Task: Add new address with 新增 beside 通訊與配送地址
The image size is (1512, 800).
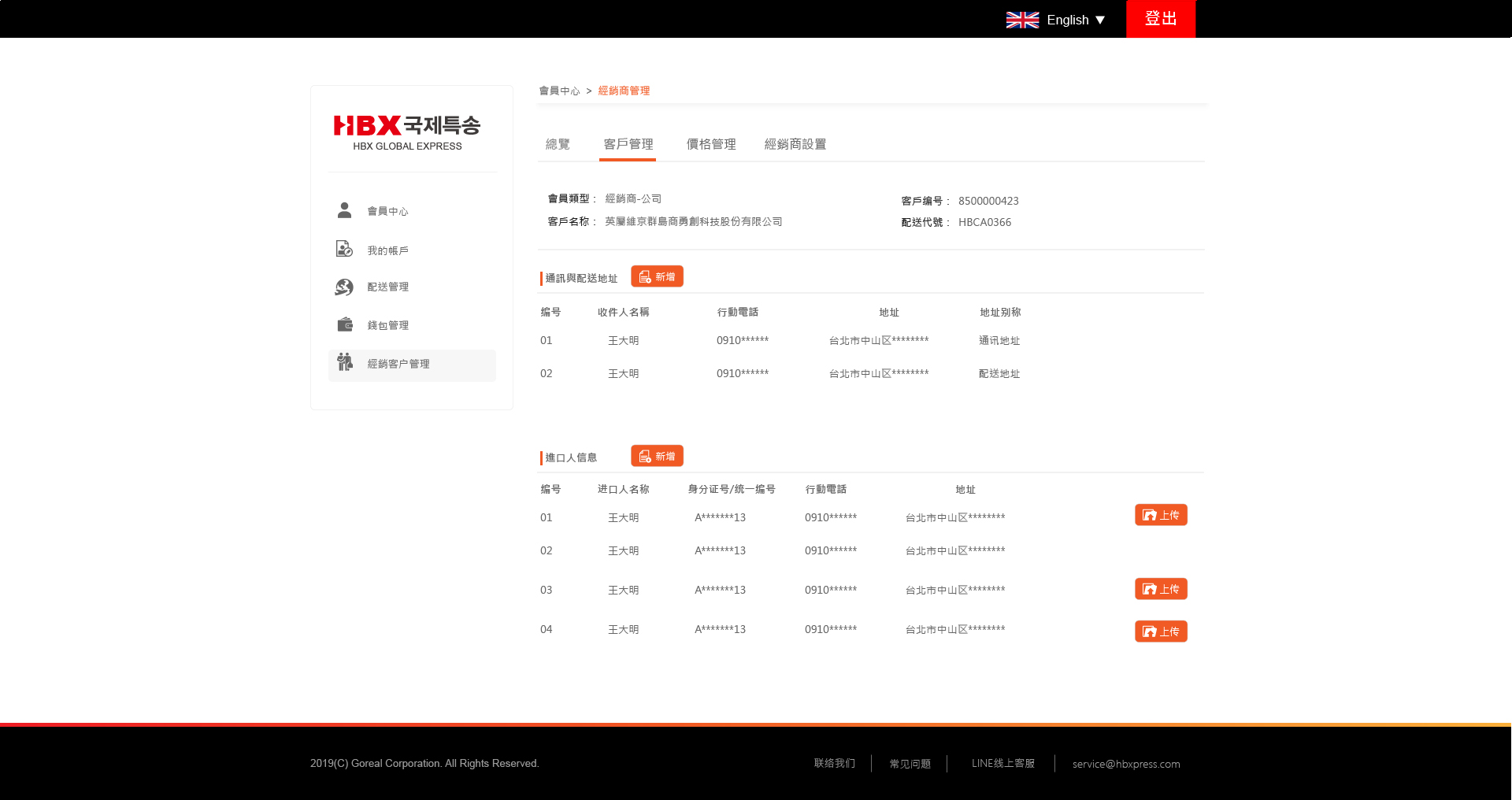Action: point(657,277)
